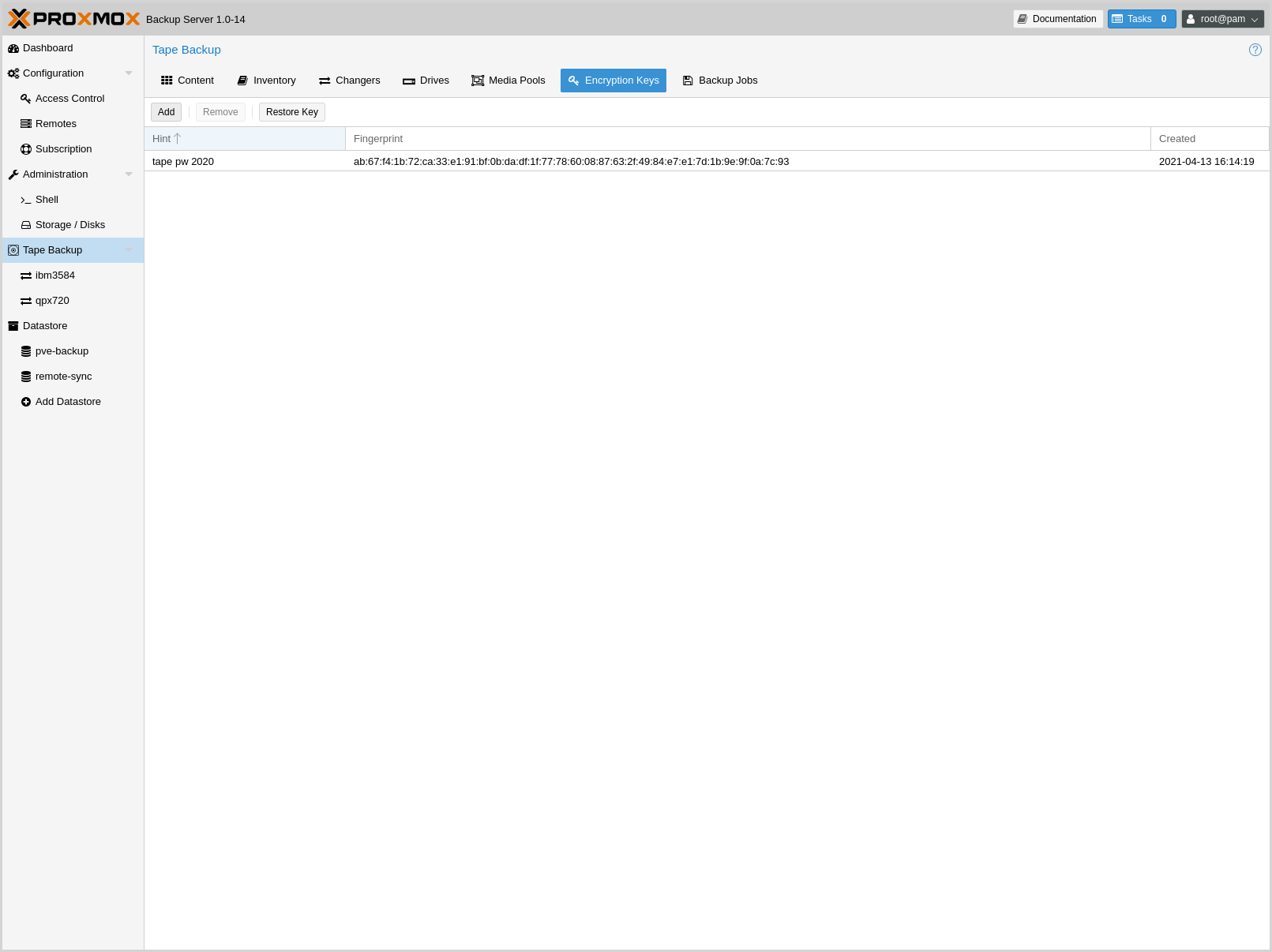The height and width of the screenshot is (952, 1272).
Task: Open the Inventory tab
Action: (266, 81)
